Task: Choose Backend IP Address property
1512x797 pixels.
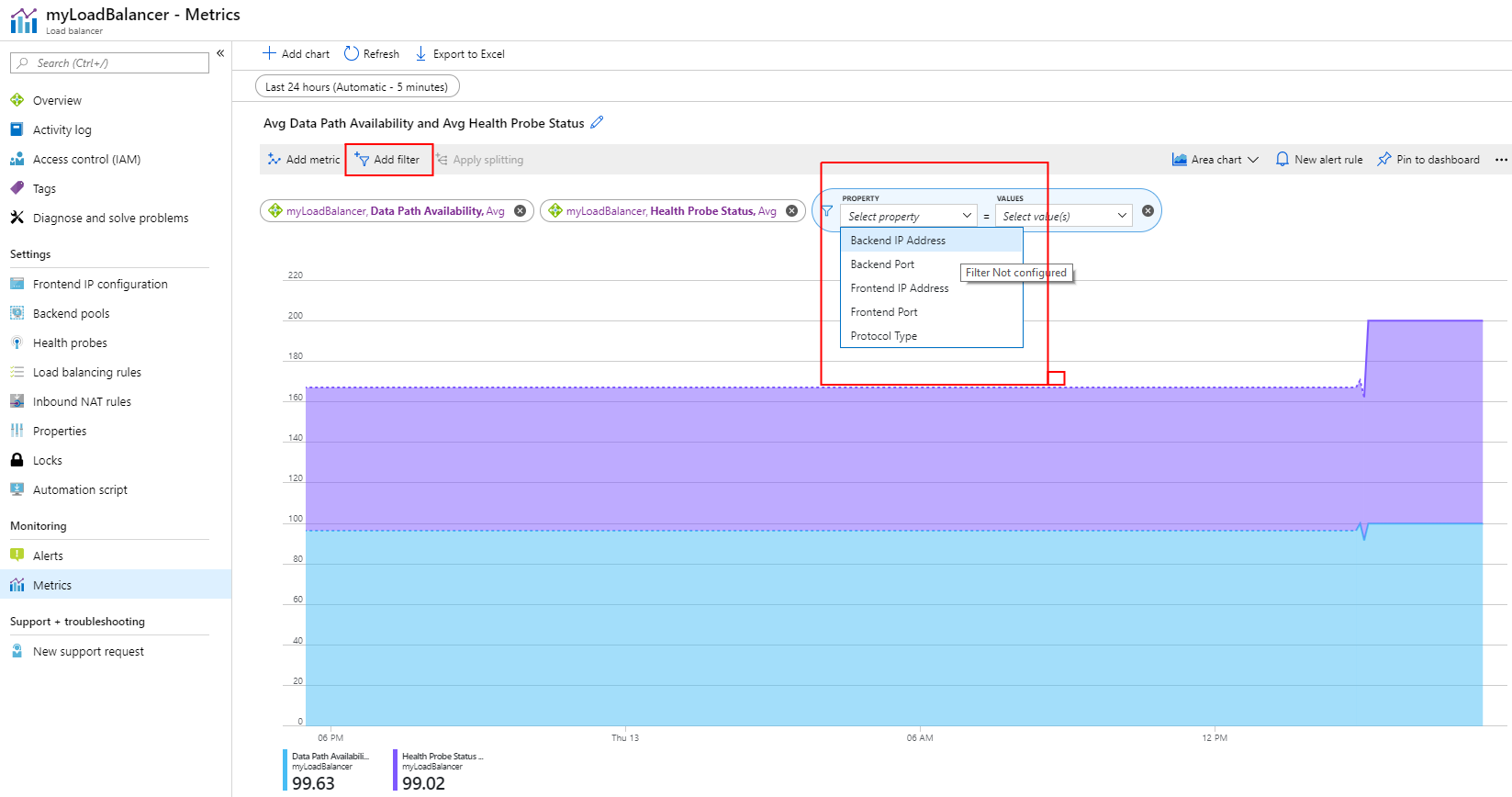Action: click(932, 241)
